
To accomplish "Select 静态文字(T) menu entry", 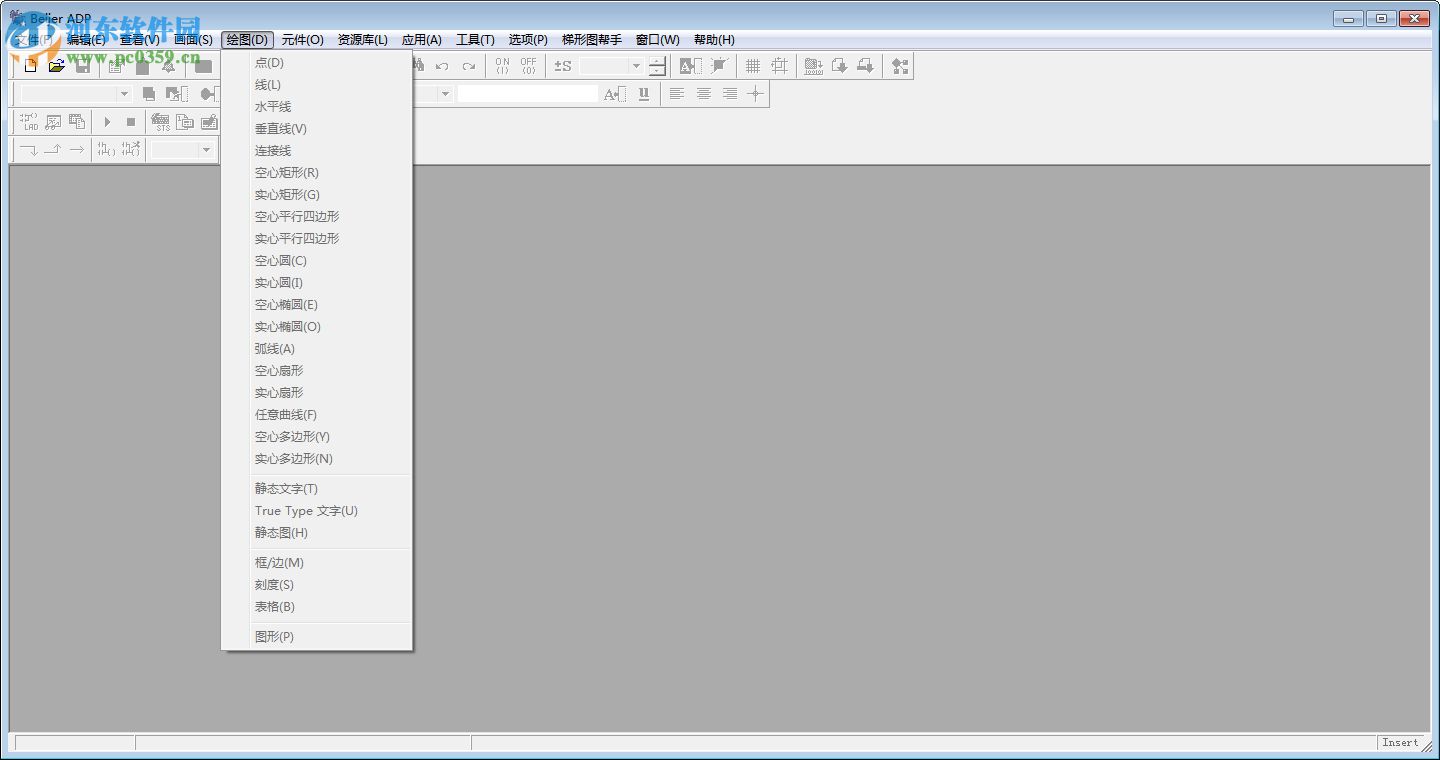I will click(317, 489).
